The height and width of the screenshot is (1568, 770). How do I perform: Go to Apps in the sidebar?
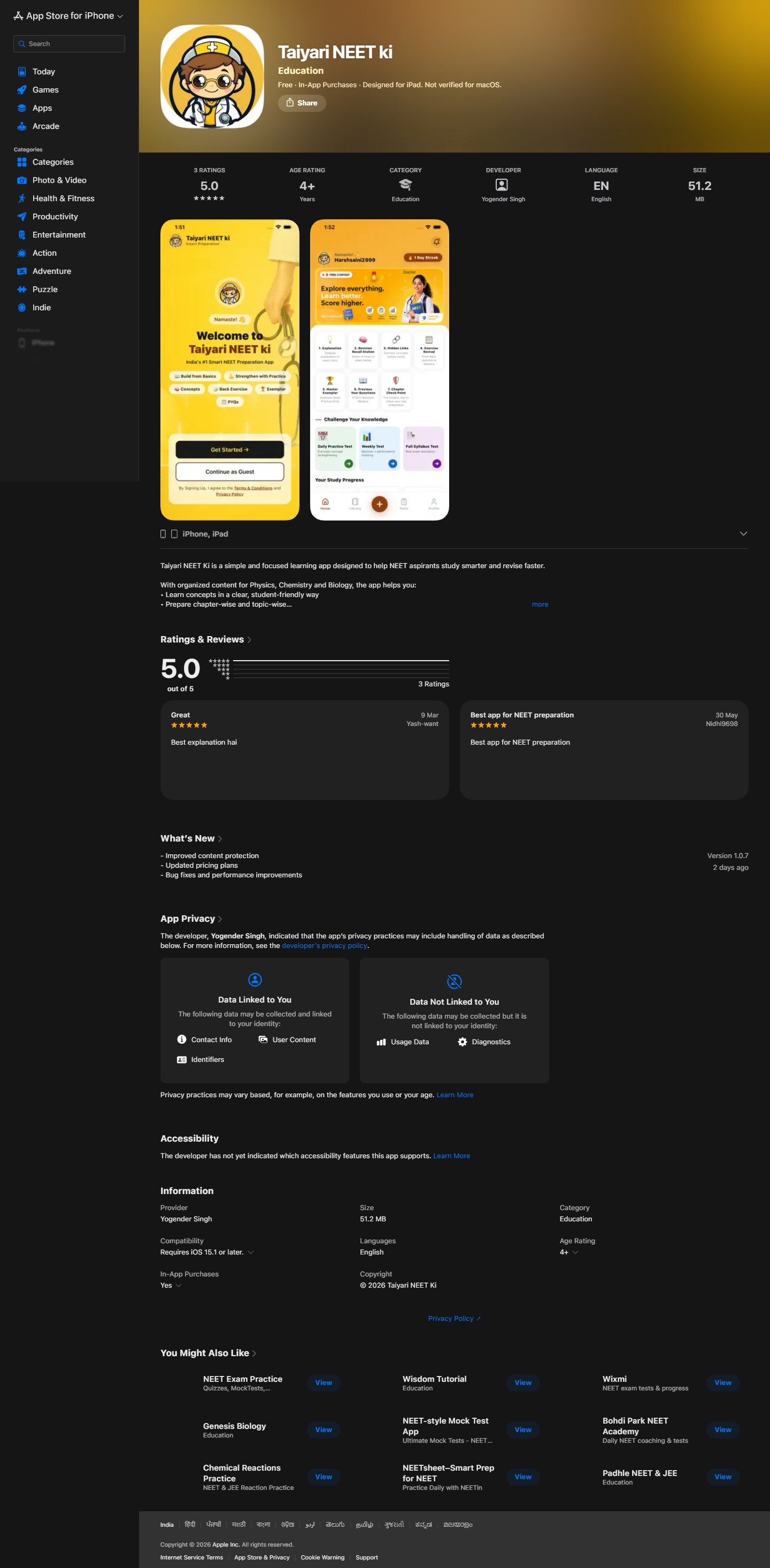click(x=42, y=109)
